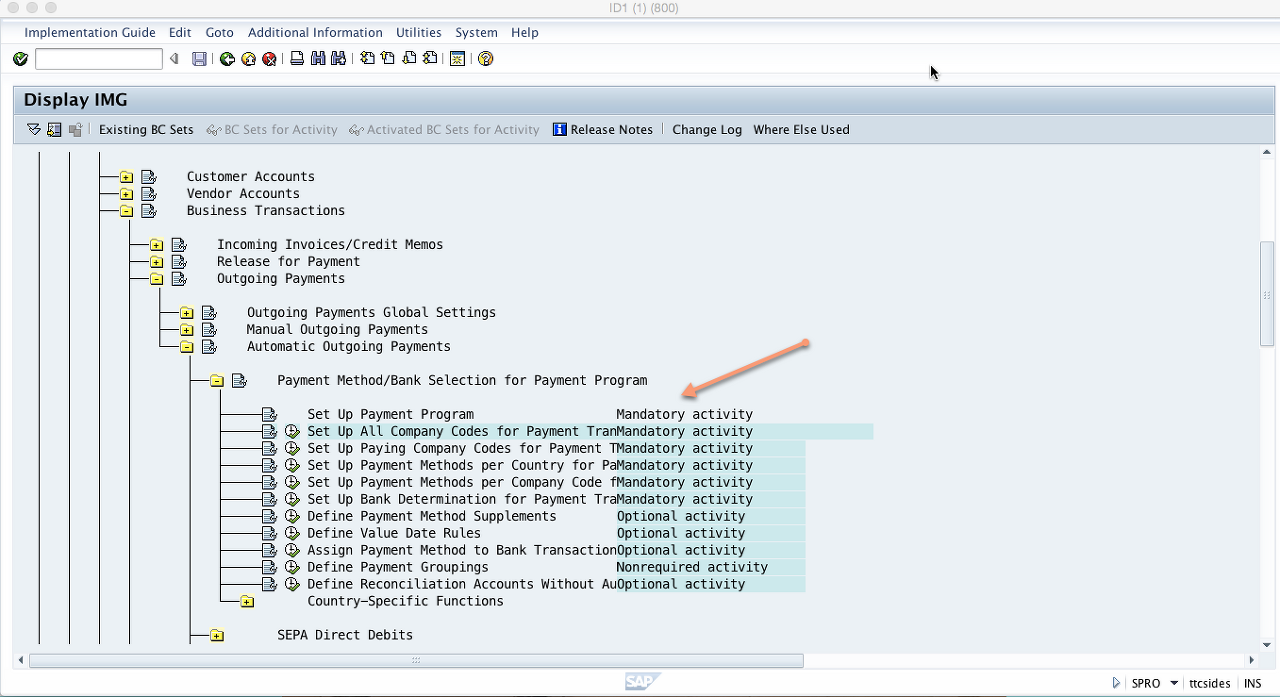The image size is (1280, 697).
Task: Open documentation icon beside Customer Accounts
Action: (149, 177)
